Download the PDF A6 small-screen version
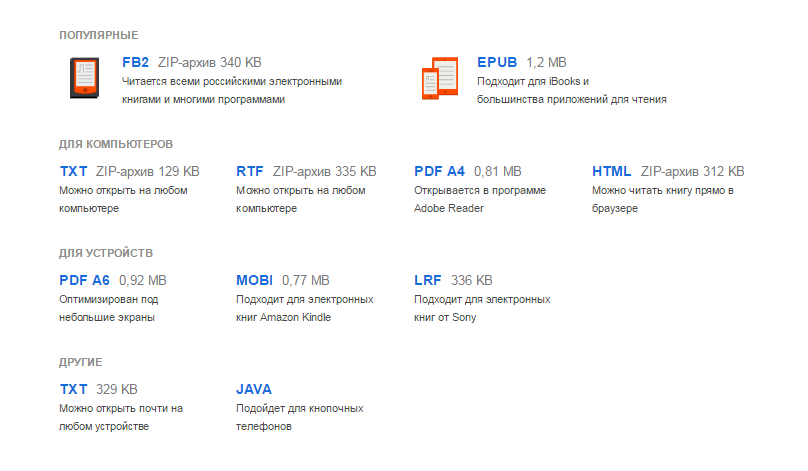Screen dimensions: 808x471 [85, 280]
